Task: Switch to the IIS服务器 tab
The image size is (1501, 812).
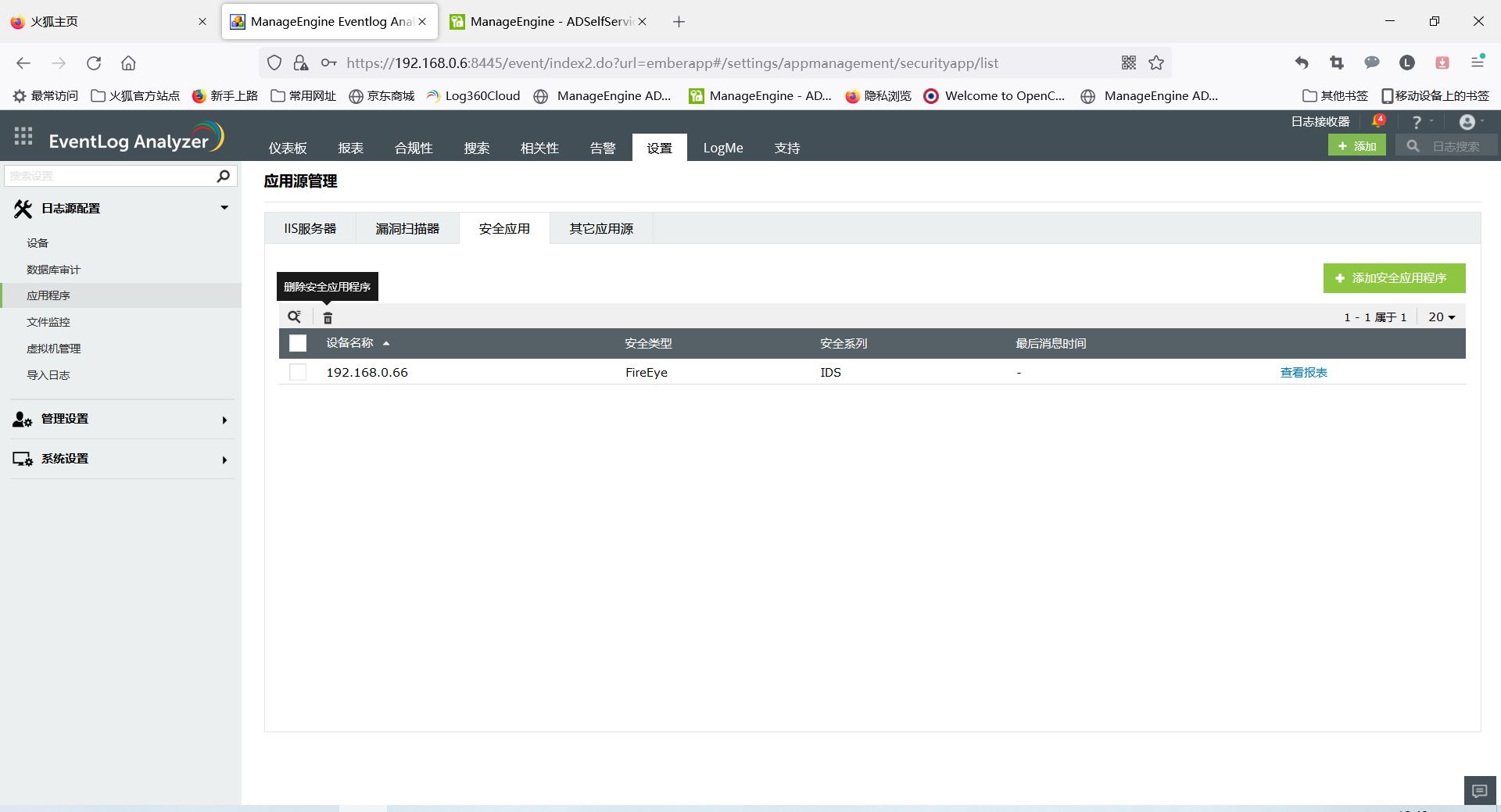Action: coord(310,229)
